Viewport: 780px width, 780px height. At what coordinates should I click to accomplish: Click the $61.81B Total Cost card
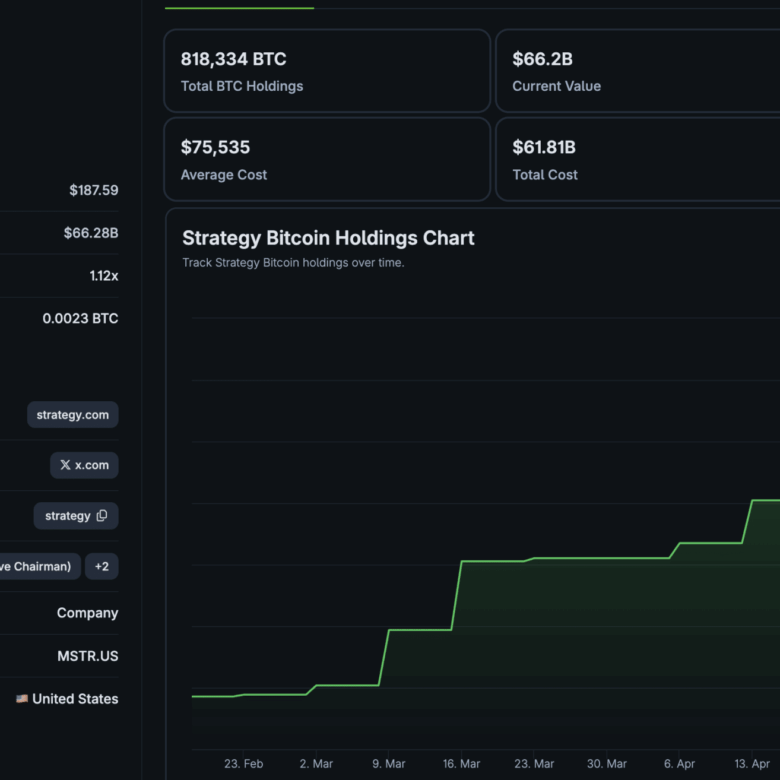click(x=638, y=159)
